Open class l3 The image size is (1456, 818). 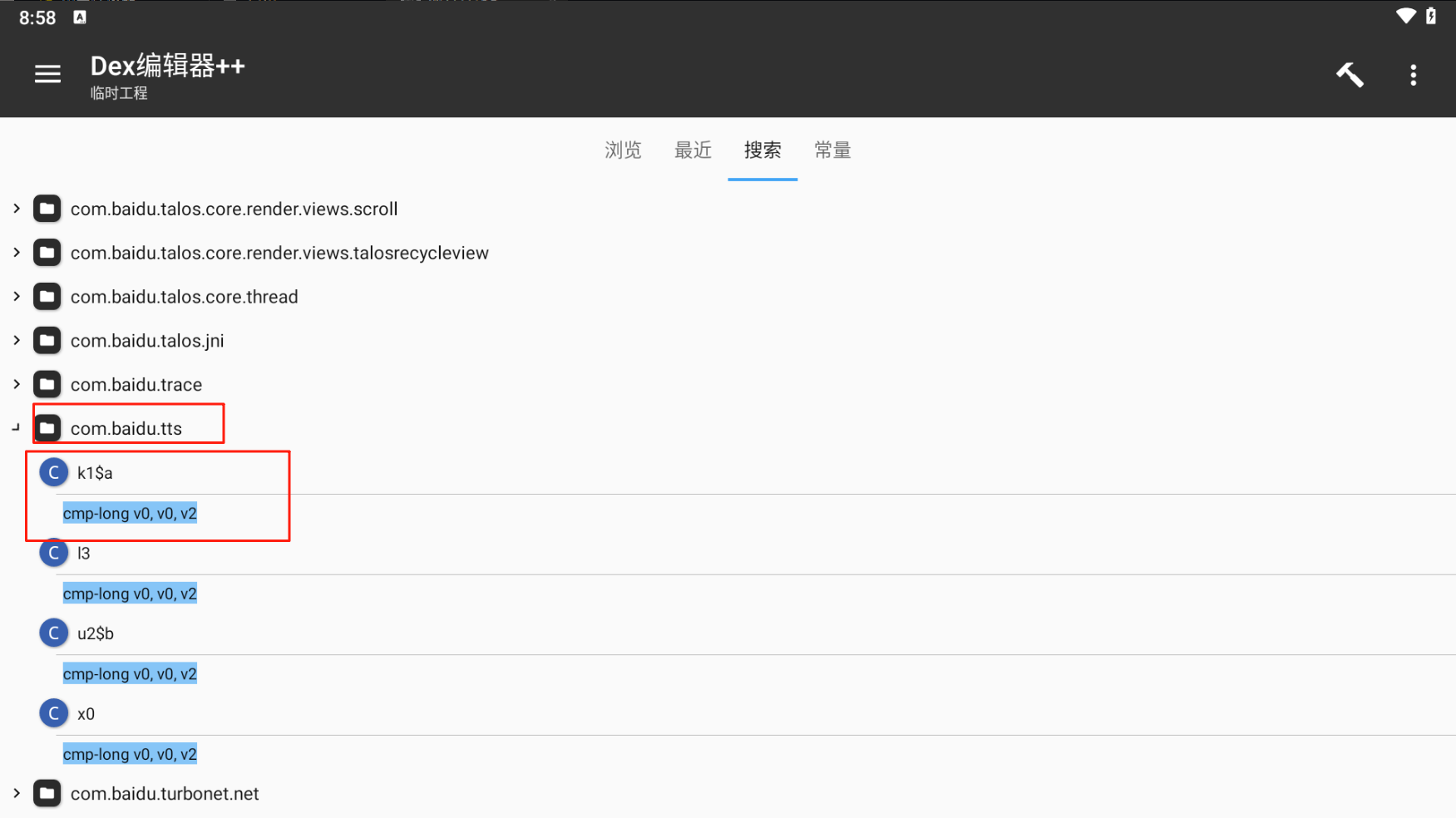coord(83,553)
